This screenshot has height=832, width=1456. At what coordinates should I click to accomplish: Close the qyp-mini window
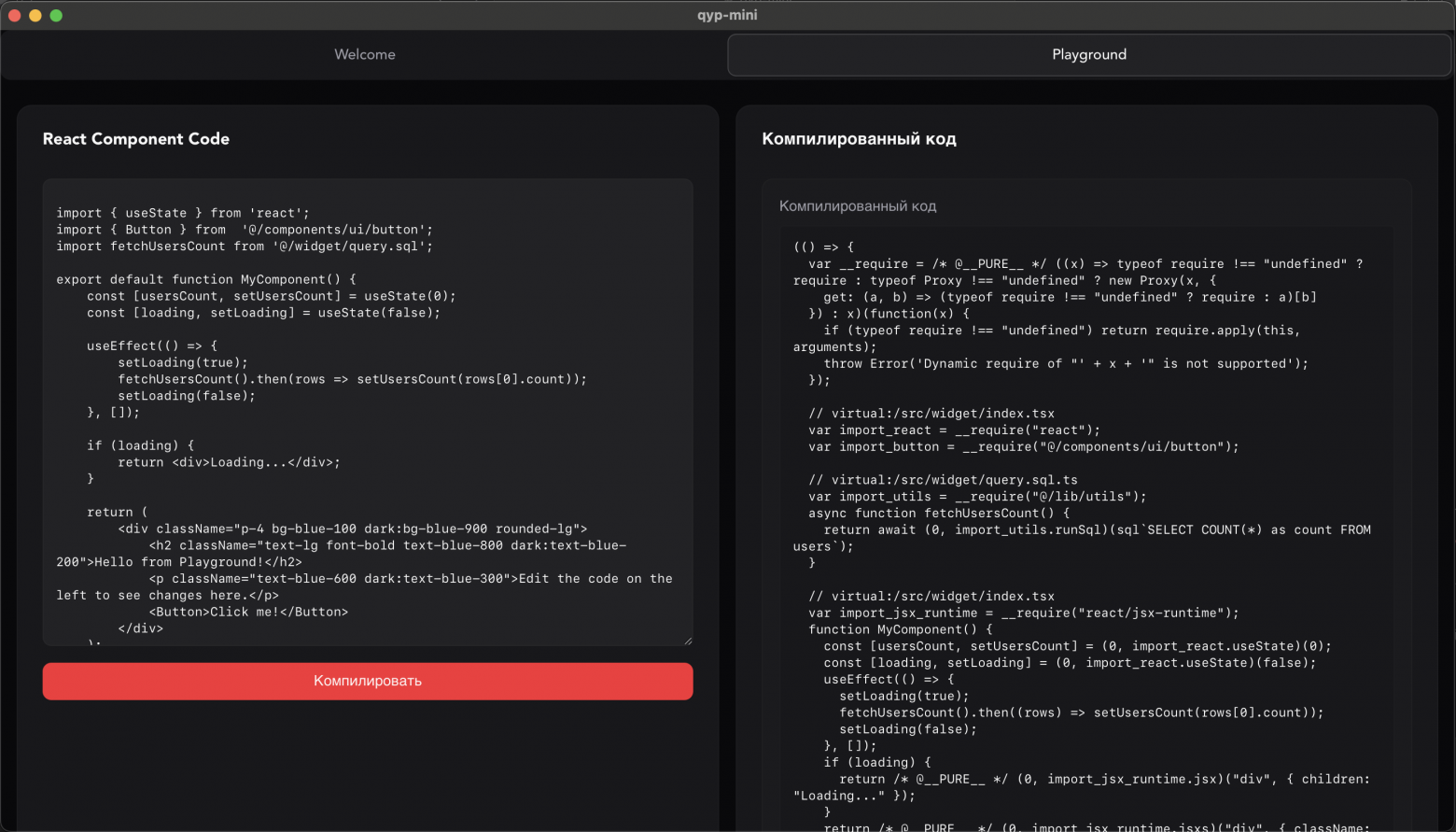point(14,15)
